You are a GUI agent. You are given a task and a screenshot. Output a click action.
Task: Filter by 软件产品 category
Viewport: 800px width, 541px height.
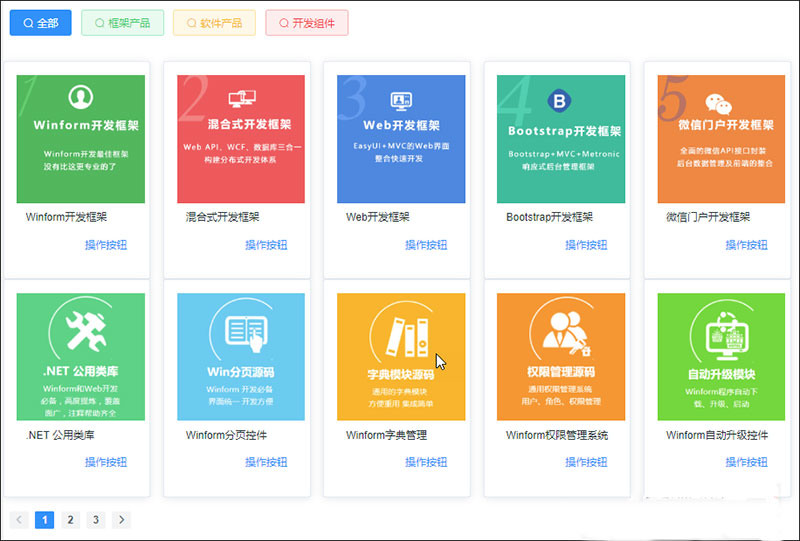point(214,23)
